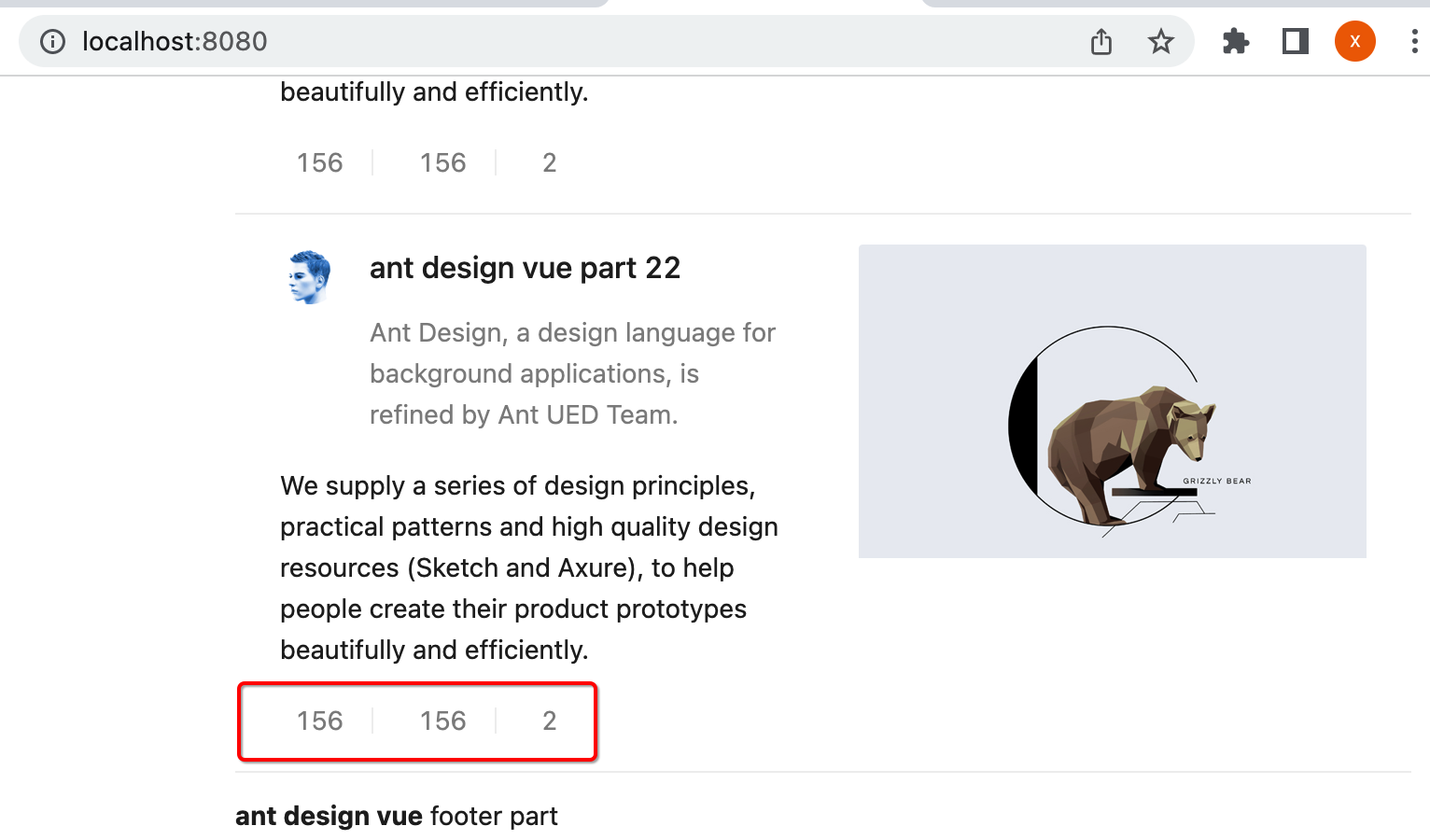
Task: Select the middle '156' count in upper item
Action: click(x=443, y=162)
